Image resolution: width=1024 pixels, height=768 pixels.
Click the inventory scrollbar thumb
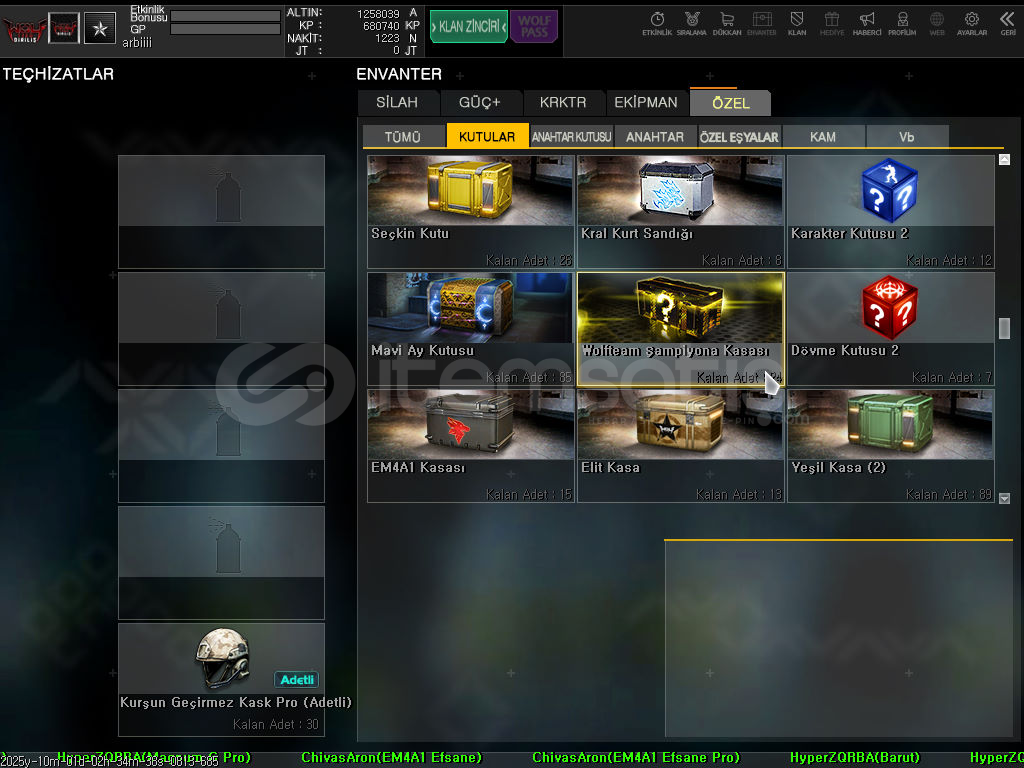pyautogui.click(x=1004, y=328)
